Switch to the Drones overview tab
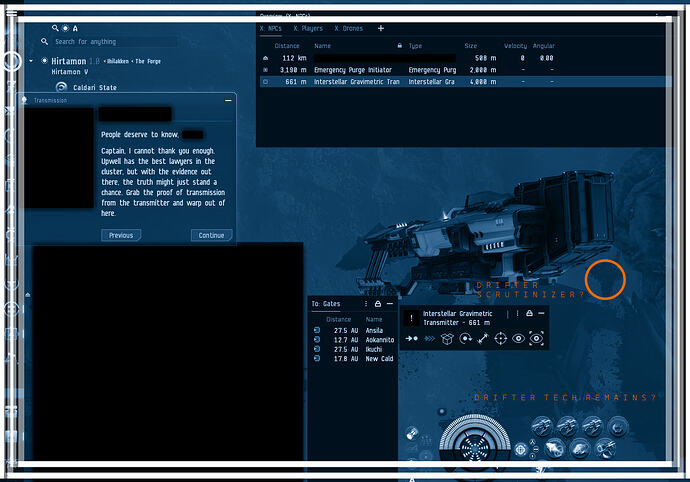 (x=349, y=28)
